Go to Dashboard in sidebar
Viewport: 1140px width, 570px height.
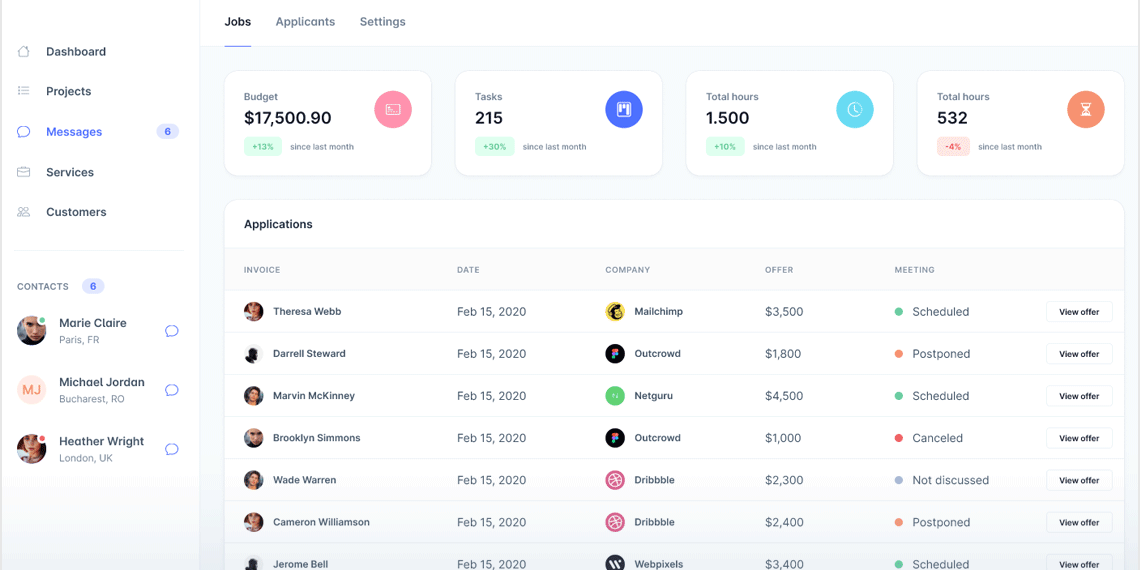coord(76,52)
